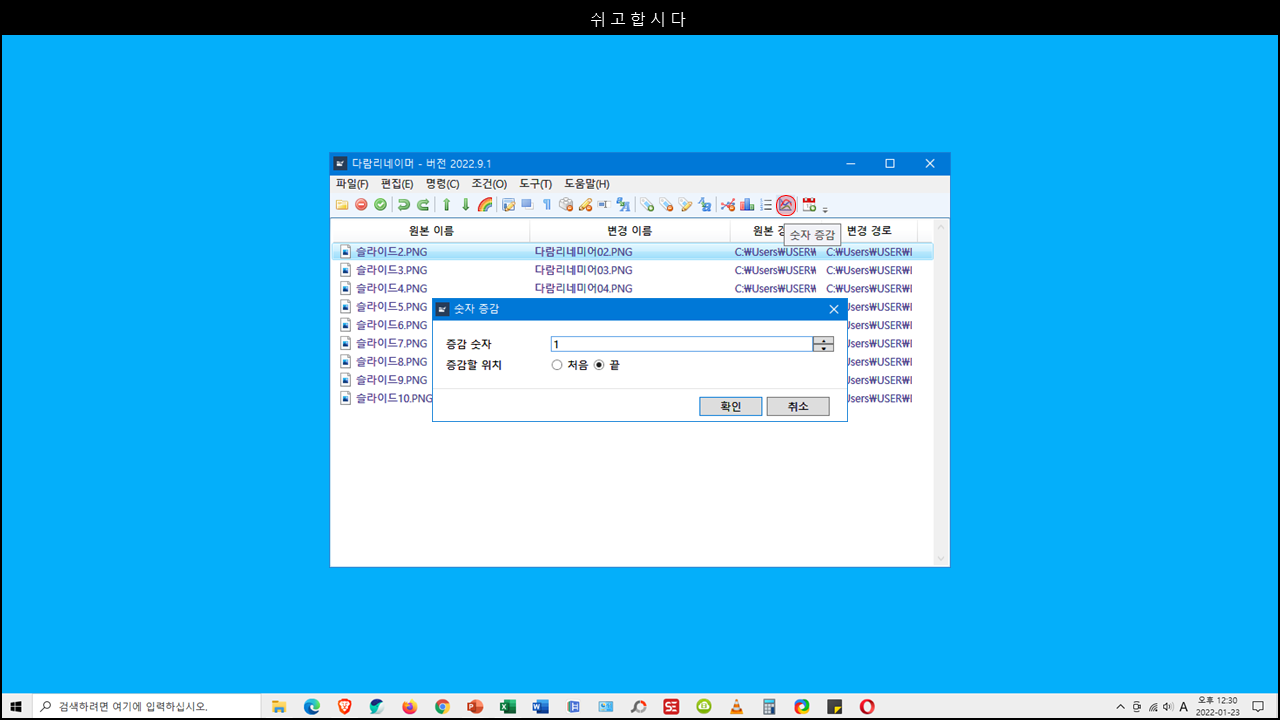Select the 끝 radio button
The image size is (1280, 720).
(x=599, y=365)
